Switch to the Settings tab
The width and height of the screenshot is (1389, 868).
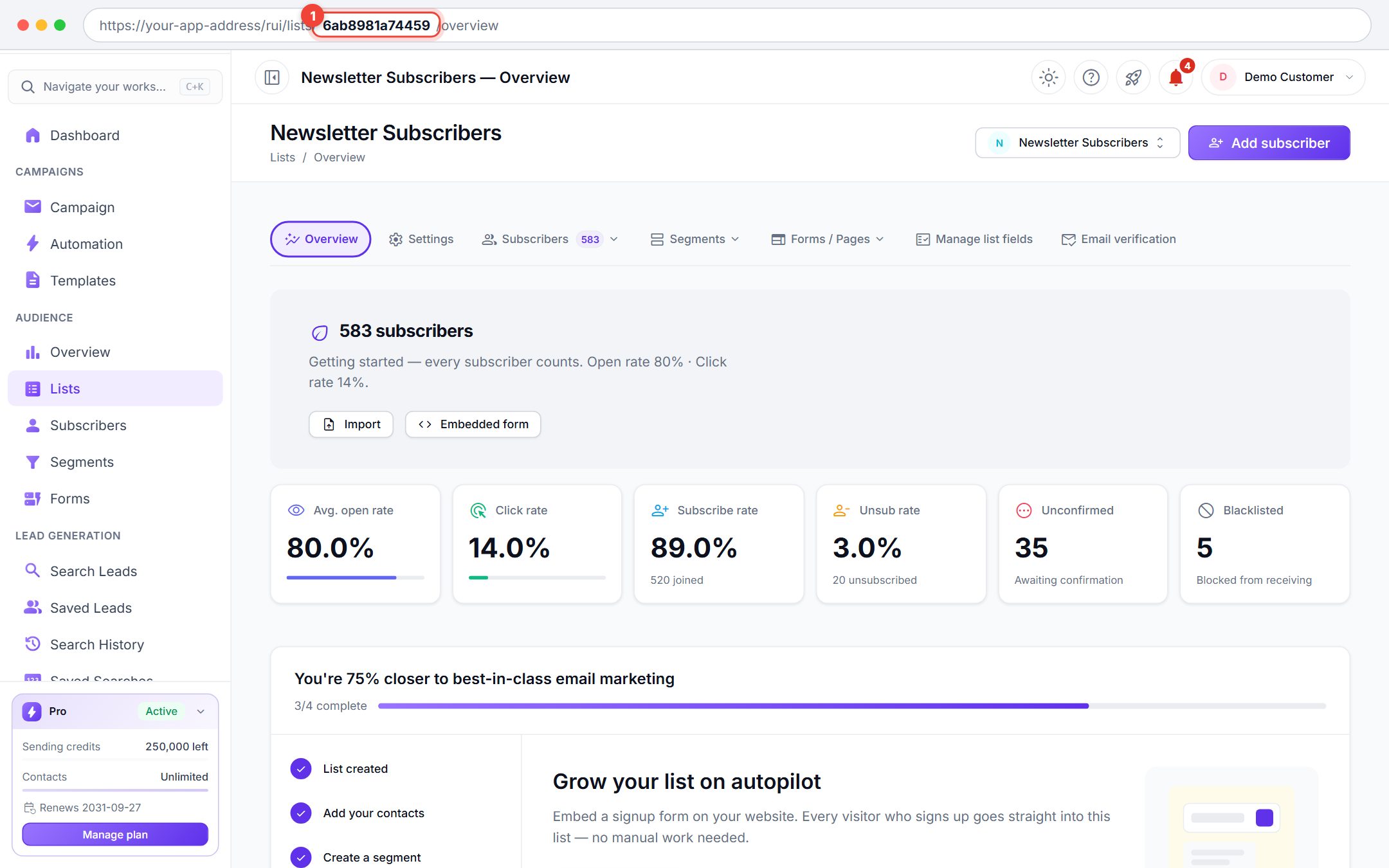pyautogui.click(x=421, y=239)
